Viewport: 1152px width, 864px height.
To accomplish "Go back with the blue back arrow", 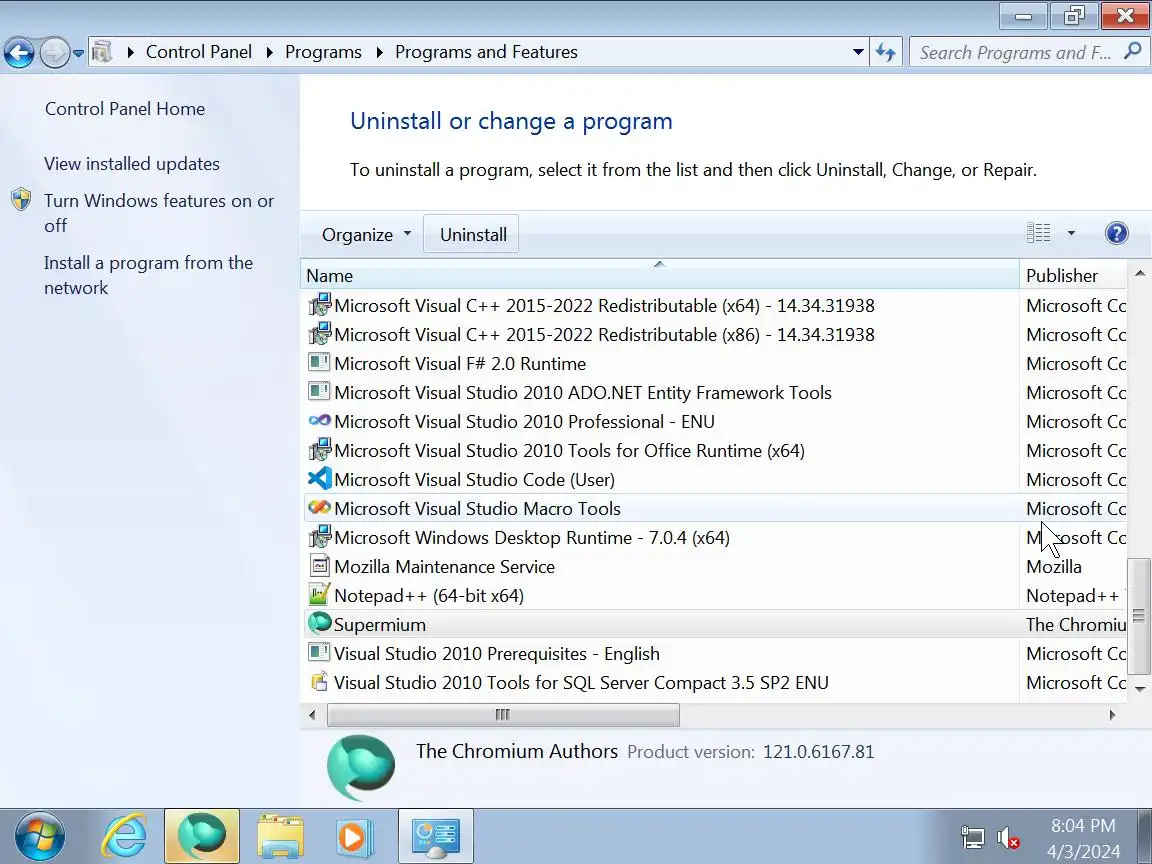I will tap(19, 53).
